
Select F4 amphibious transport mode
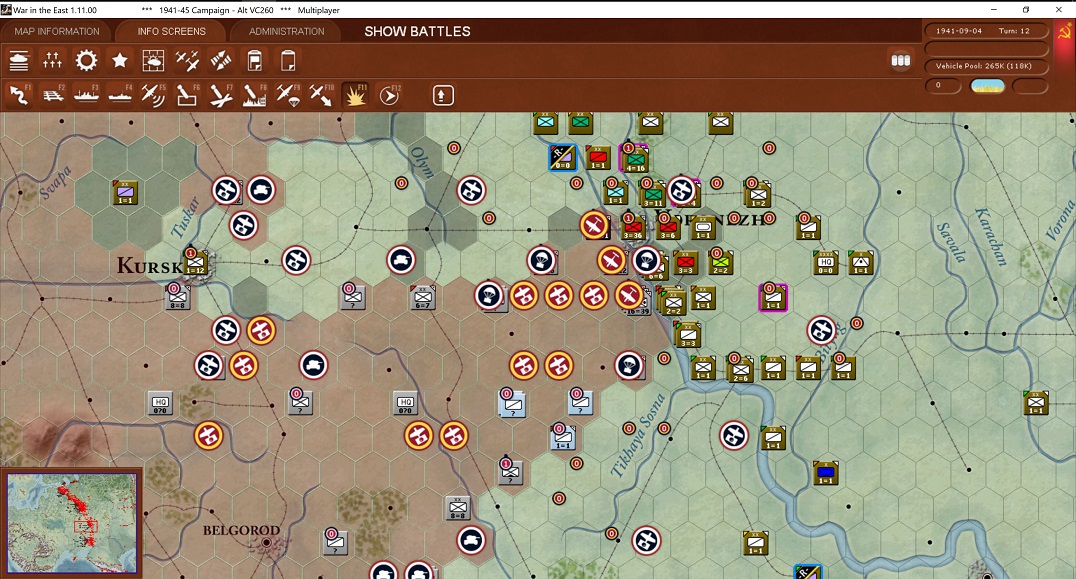120,96
